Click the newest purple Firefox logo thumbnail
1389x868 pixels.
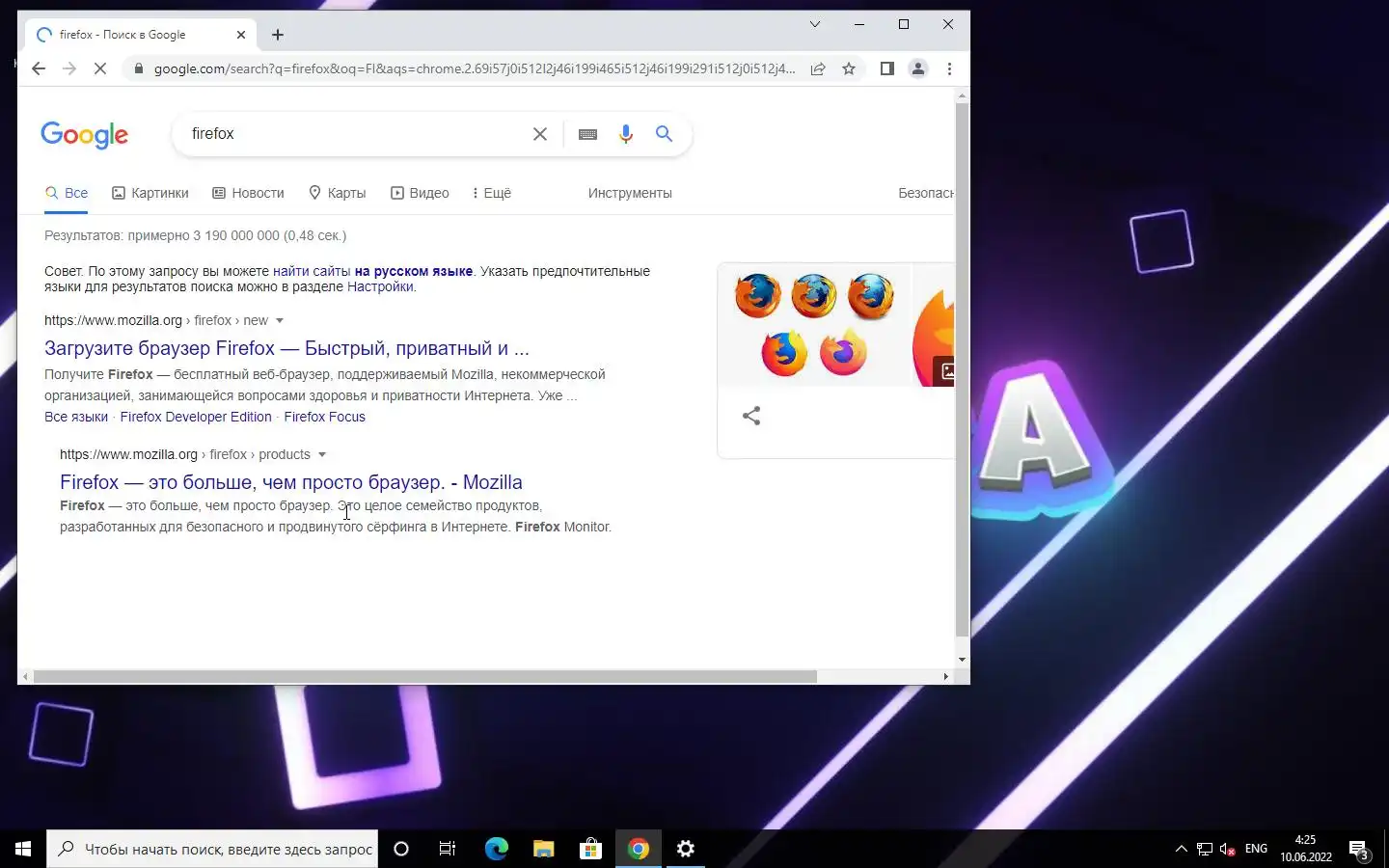[843, 352]
